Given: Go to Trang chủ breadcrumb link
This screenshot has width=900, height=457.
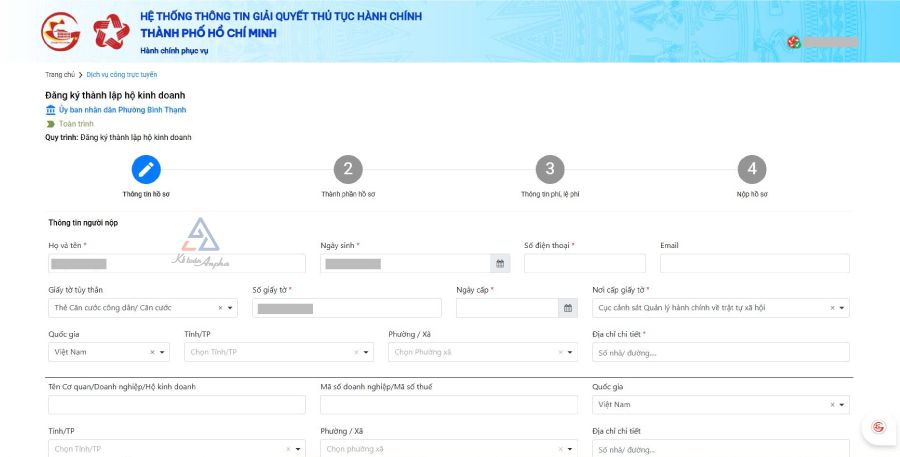Looking at the screenshot, I should pyautogui.click(x=59, y=75).
